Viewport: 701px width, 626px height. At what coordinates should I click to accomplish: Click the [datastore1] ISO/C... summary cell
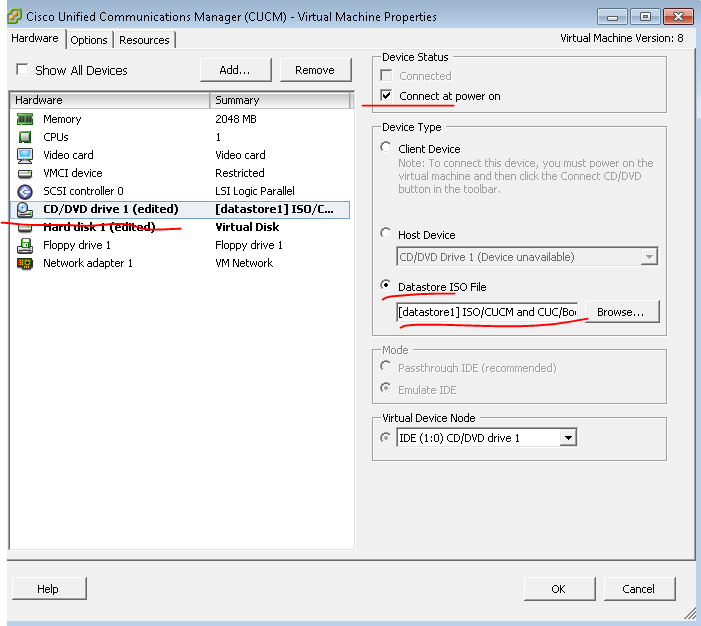click(274, 209)
